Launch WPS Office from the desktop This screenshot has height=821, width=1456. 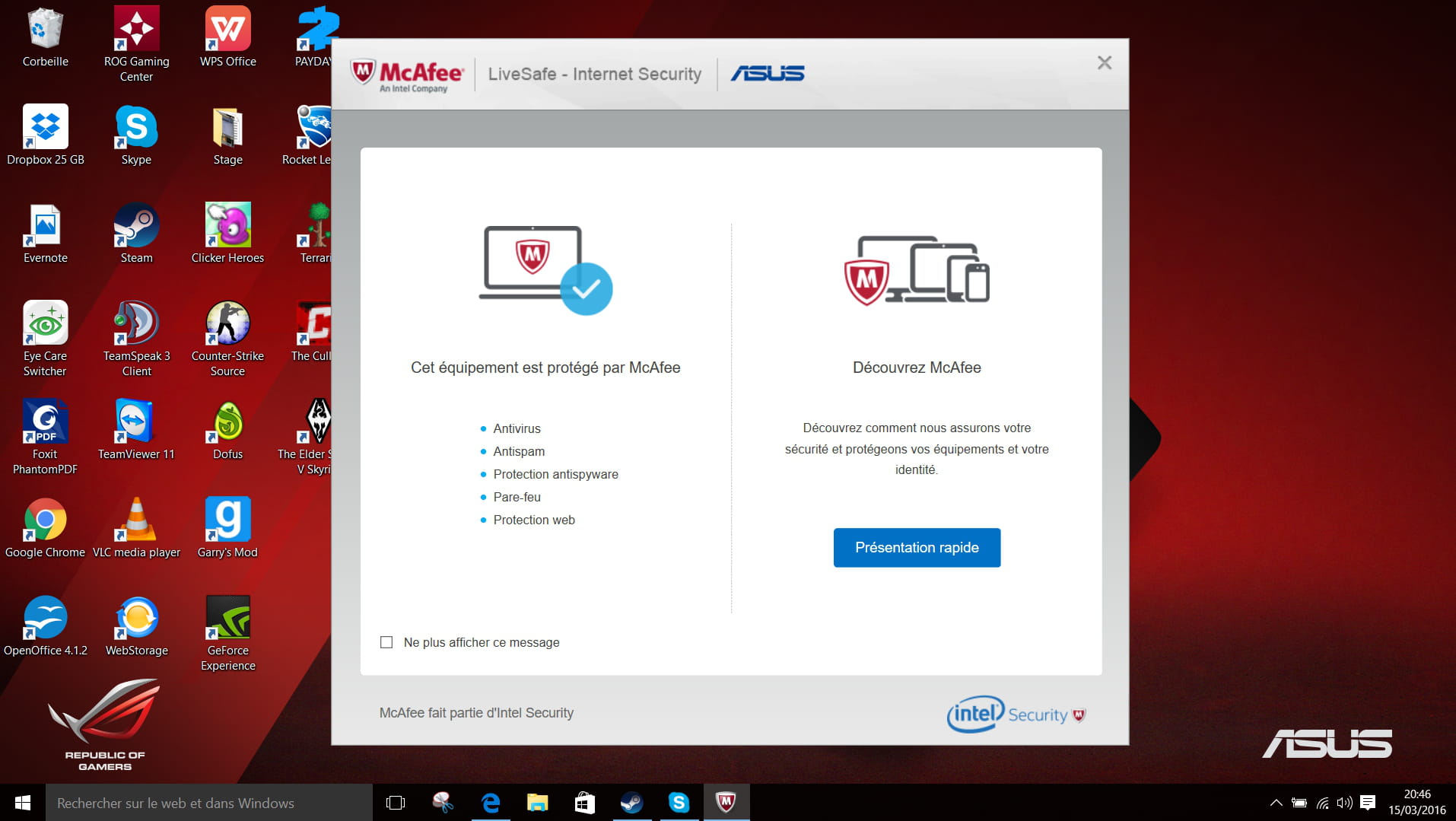(228, 38)
